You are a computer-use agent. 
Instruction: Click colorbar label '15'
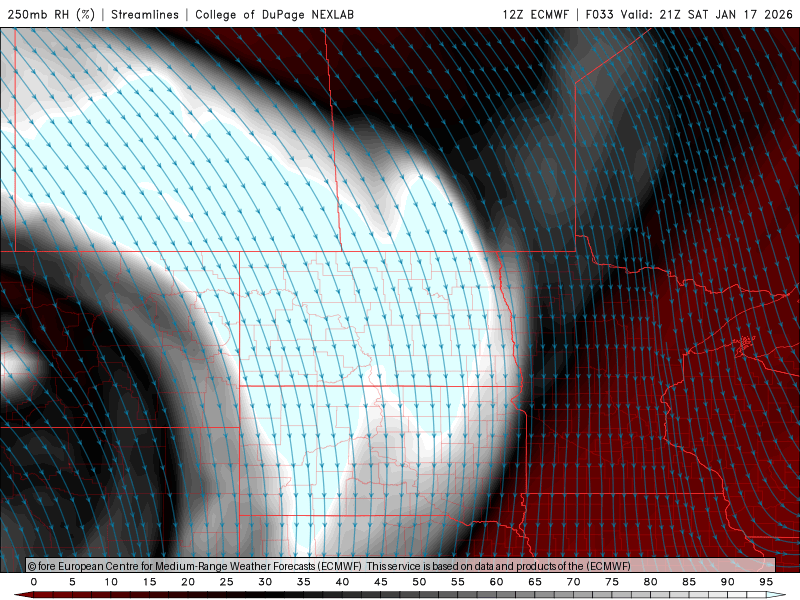point(149,582)
